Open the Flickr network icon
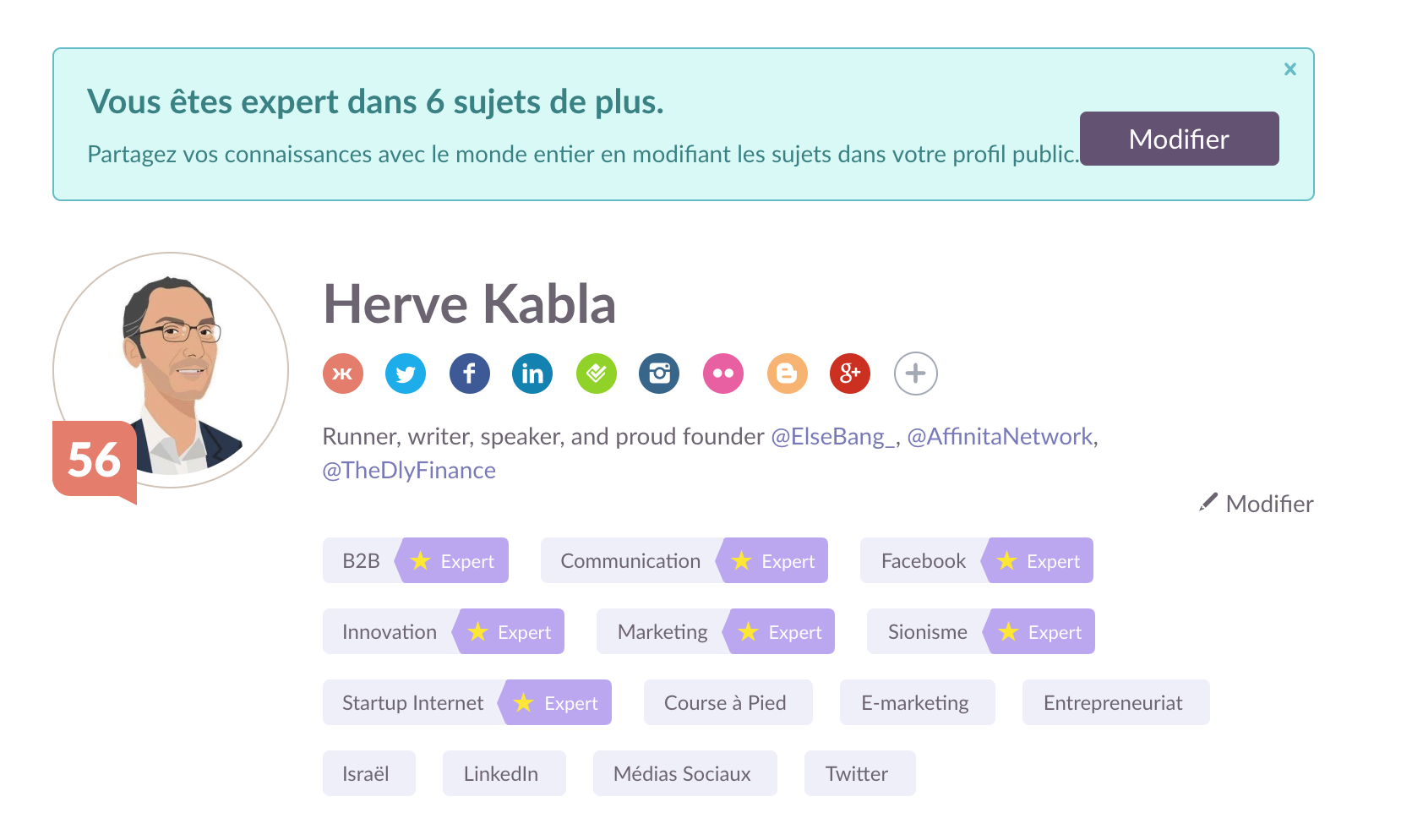Viewport: 1423px width, 840px height. coord(723,374)
